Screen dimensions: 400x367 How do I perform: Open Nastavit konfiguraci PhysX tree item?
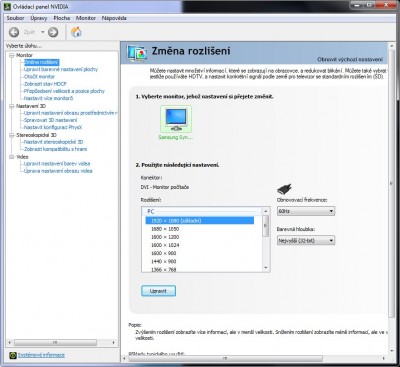pos(53,127)
